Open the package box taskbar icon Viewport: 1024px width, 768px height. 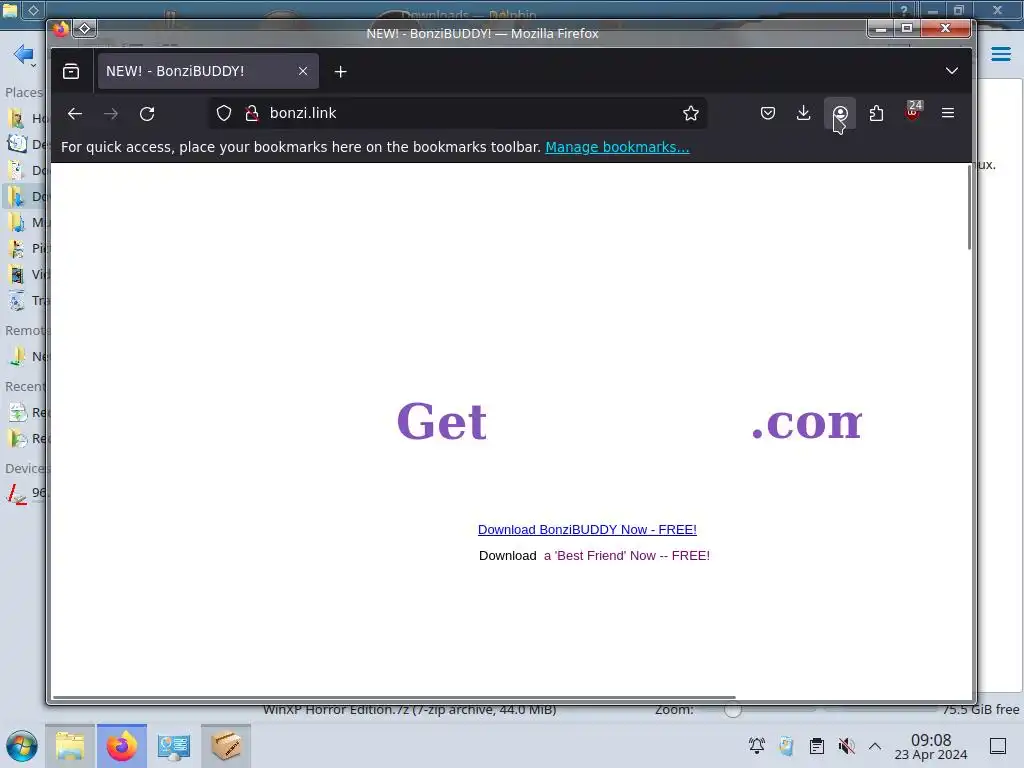[225, 746]
